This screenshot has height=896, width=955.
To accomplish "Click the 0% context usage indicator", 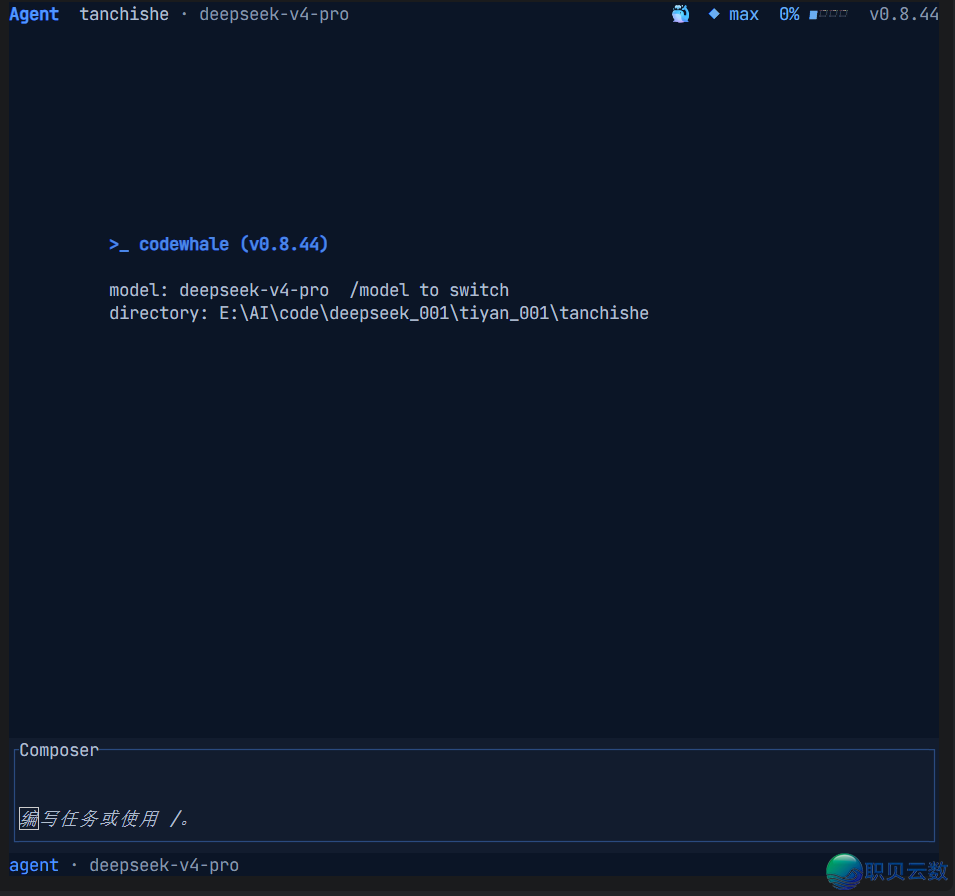I will pyautogui.click(x=789, y=14).
